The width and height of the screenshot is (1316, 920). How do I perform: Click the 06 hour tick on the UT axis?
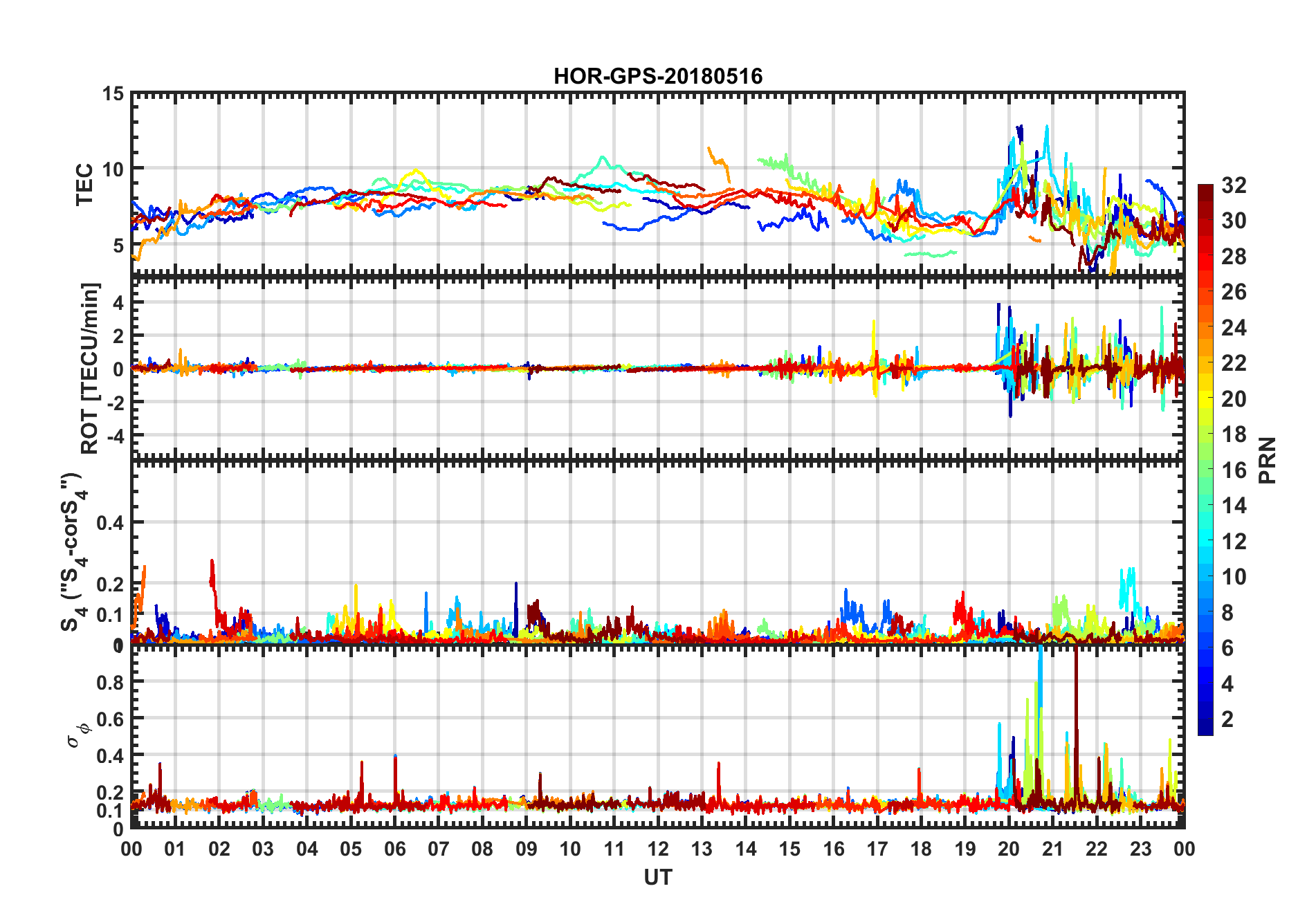[394, 849]
